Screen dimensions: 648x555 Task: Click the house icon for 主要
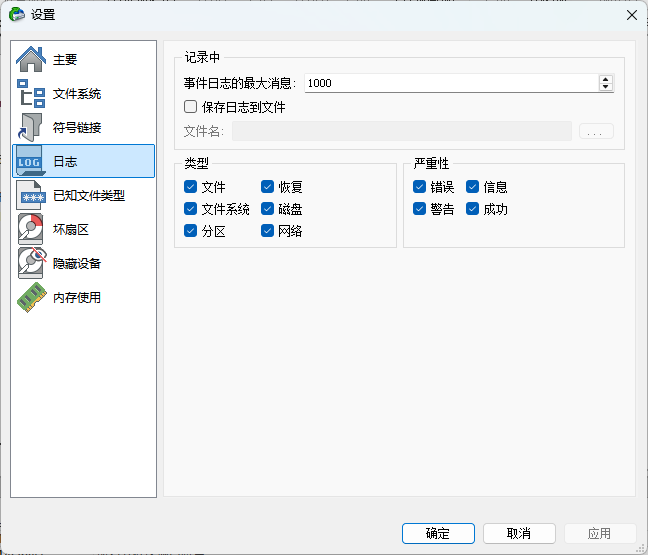coord(31,59)
